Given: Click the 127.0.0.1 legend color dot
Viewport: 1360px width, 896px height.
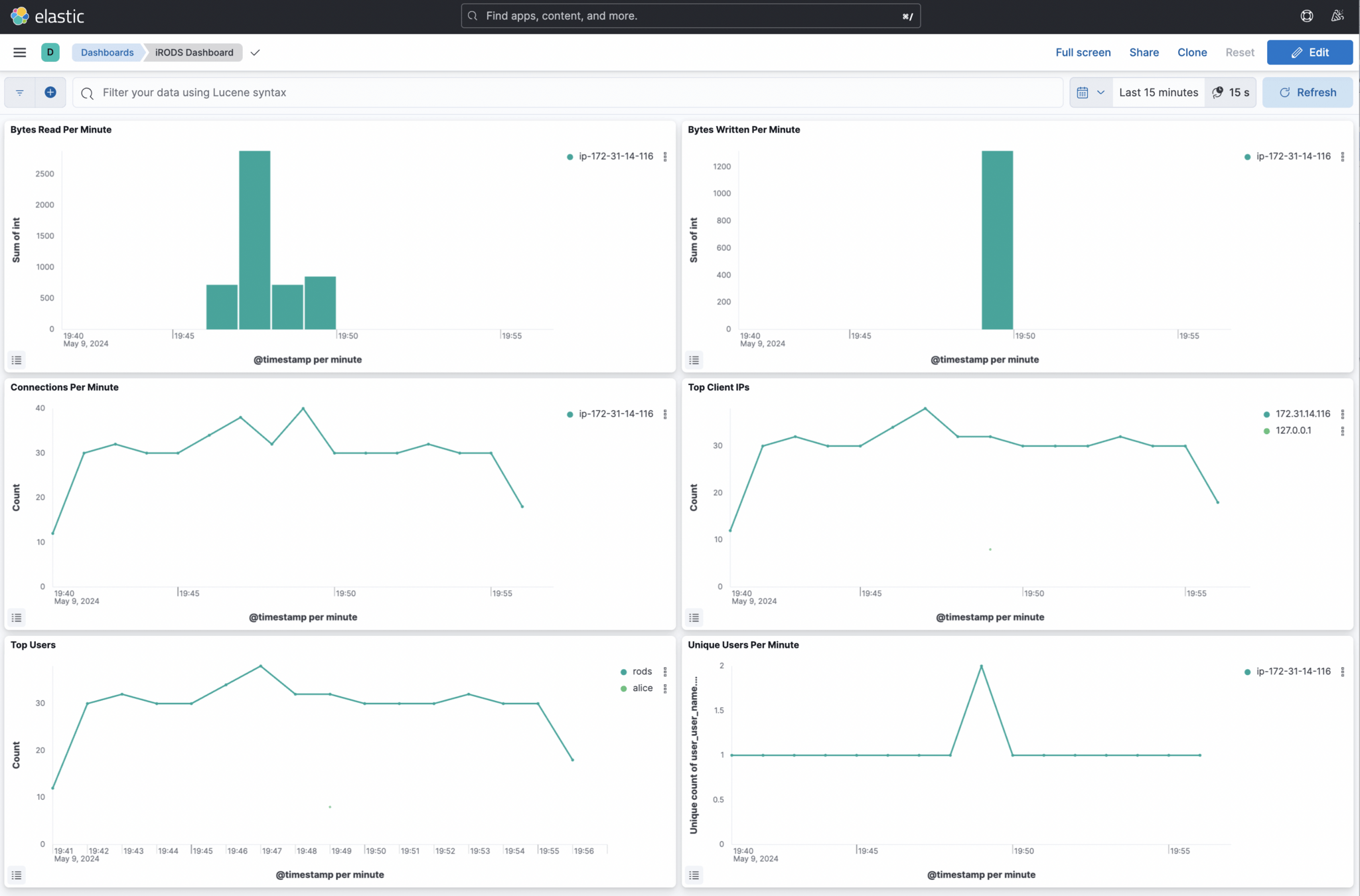Looking at the screenshot, I should pos(1266,431).
